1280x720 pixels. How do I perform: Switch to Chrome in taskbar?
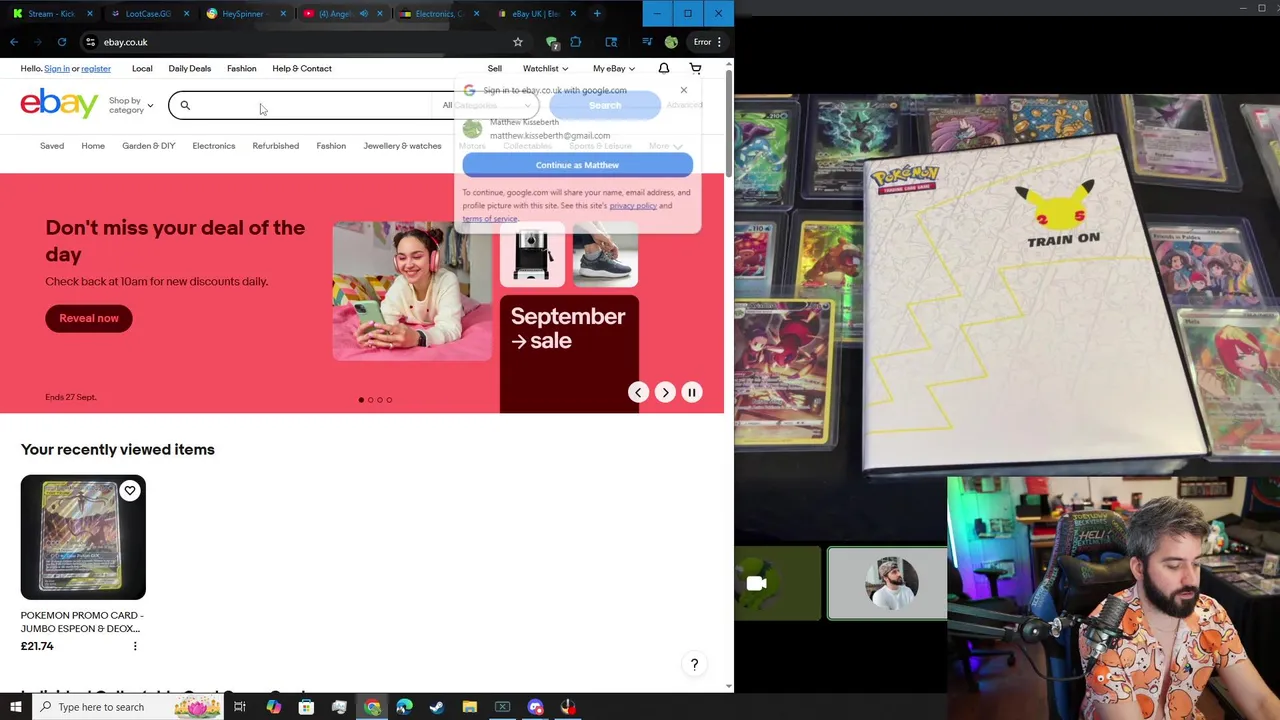tap(372, 707)
